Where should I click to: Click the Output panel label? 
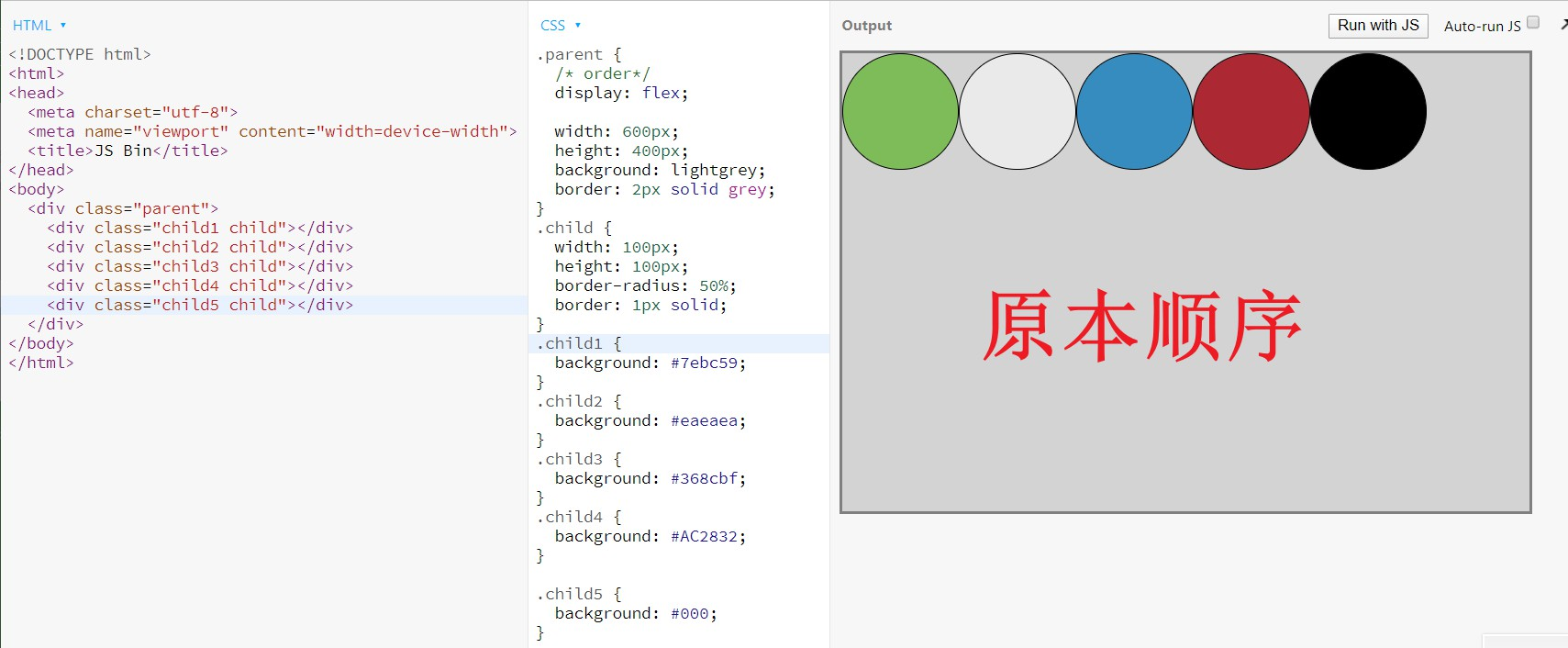867,26
